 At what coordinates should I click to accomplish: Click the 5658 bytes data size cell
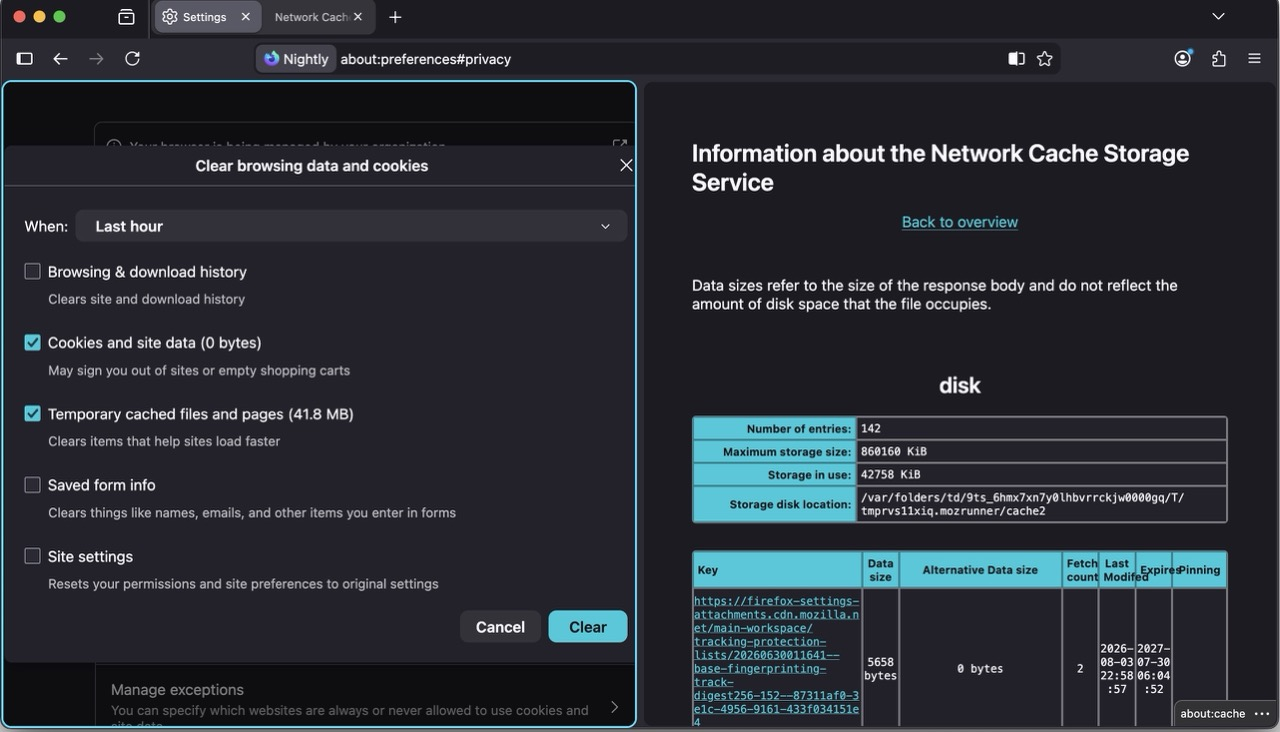[x=880, y=668]
